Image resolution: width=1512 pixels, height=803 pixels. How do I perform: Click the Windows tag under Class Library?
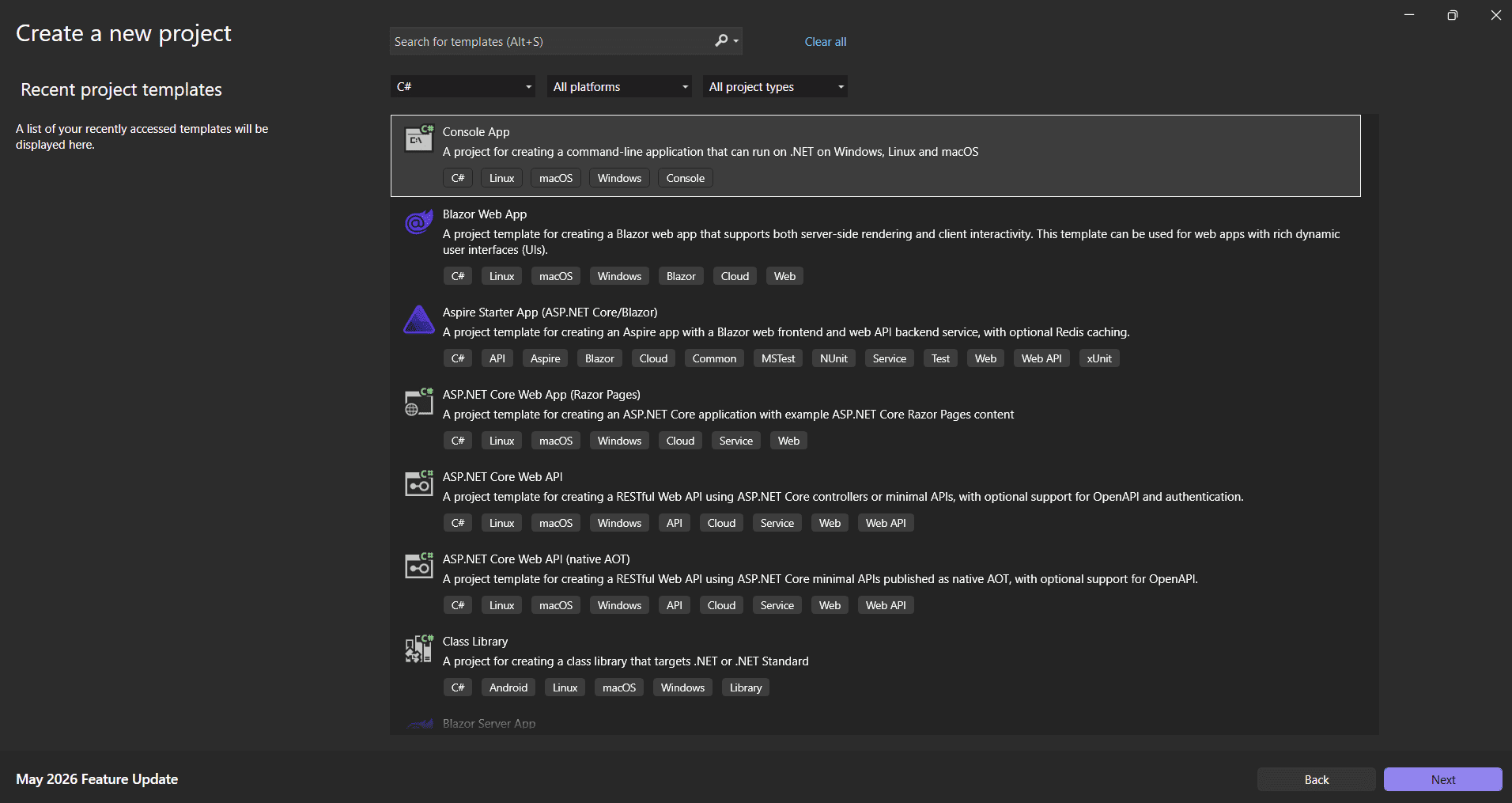683,687
